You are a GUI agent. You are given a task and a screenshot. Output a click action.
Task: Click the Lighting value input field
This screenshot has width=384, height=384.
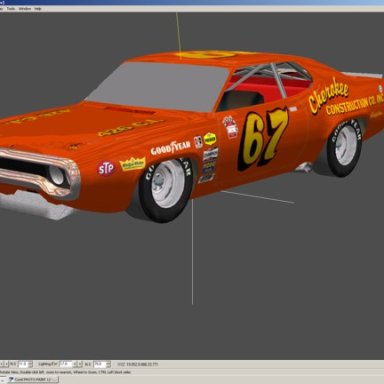coord(65,364)
